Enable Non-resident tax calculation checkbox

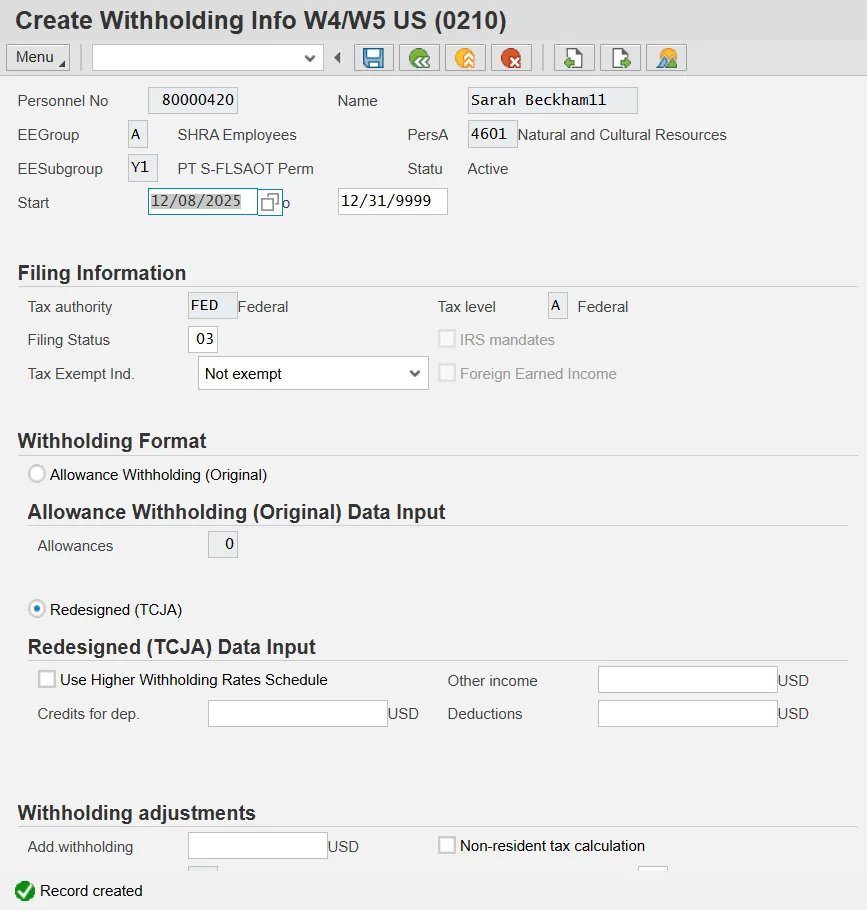(x=447, y=845)
